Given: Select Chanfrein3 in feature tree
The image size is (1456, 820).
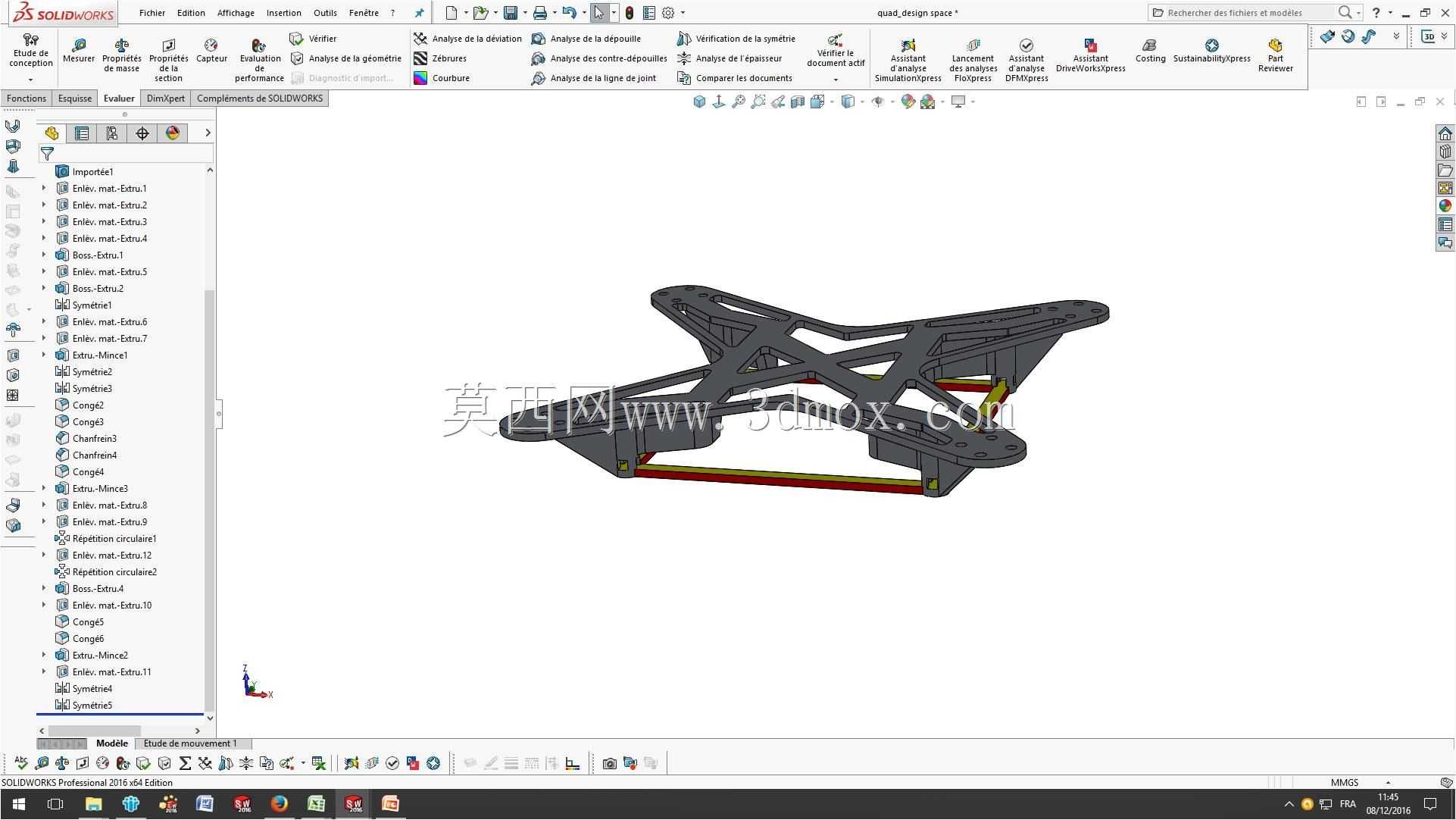Looking at the screenshot, I should tap(86, 438).
